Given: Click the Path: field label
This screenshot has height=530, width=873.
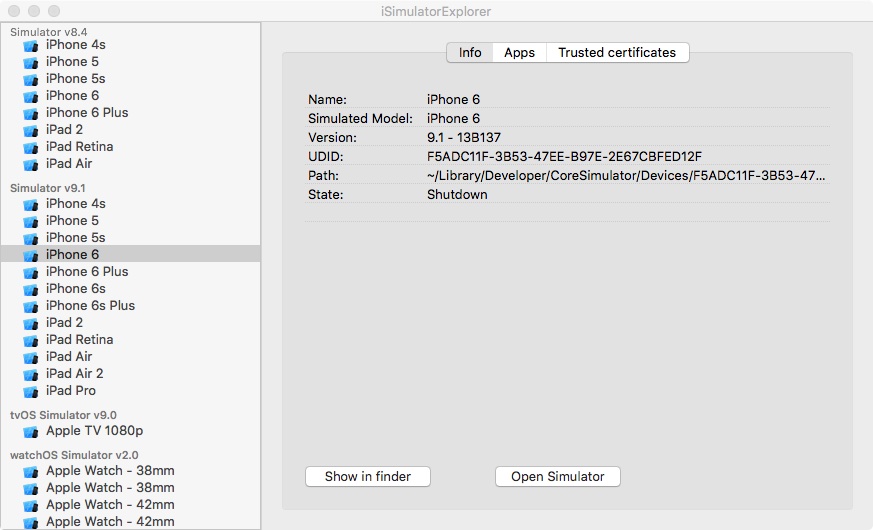Looking at the screenshot, I should click(x=323, y=175).
